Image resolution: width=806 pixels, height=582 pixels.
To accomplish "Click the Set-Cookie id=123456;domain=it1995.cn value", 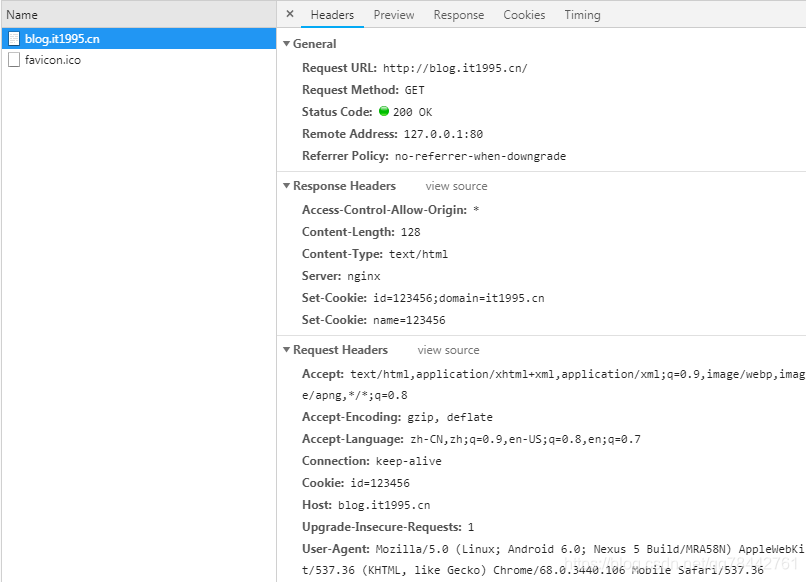I will point(459,298).
